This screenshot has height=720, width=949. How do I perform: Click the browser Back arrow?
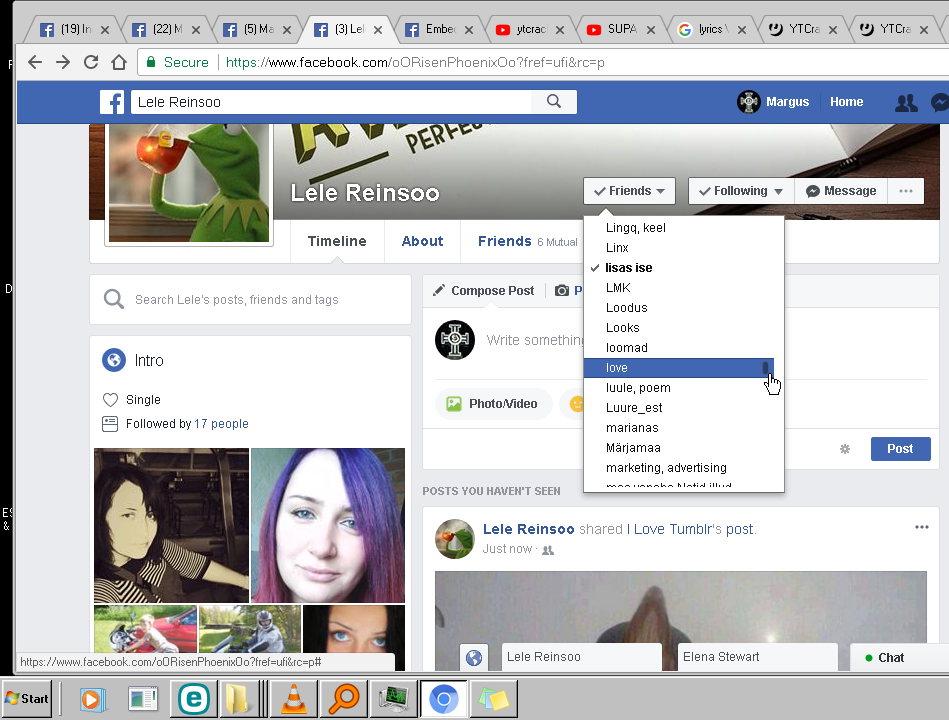[x=35, y=62]
